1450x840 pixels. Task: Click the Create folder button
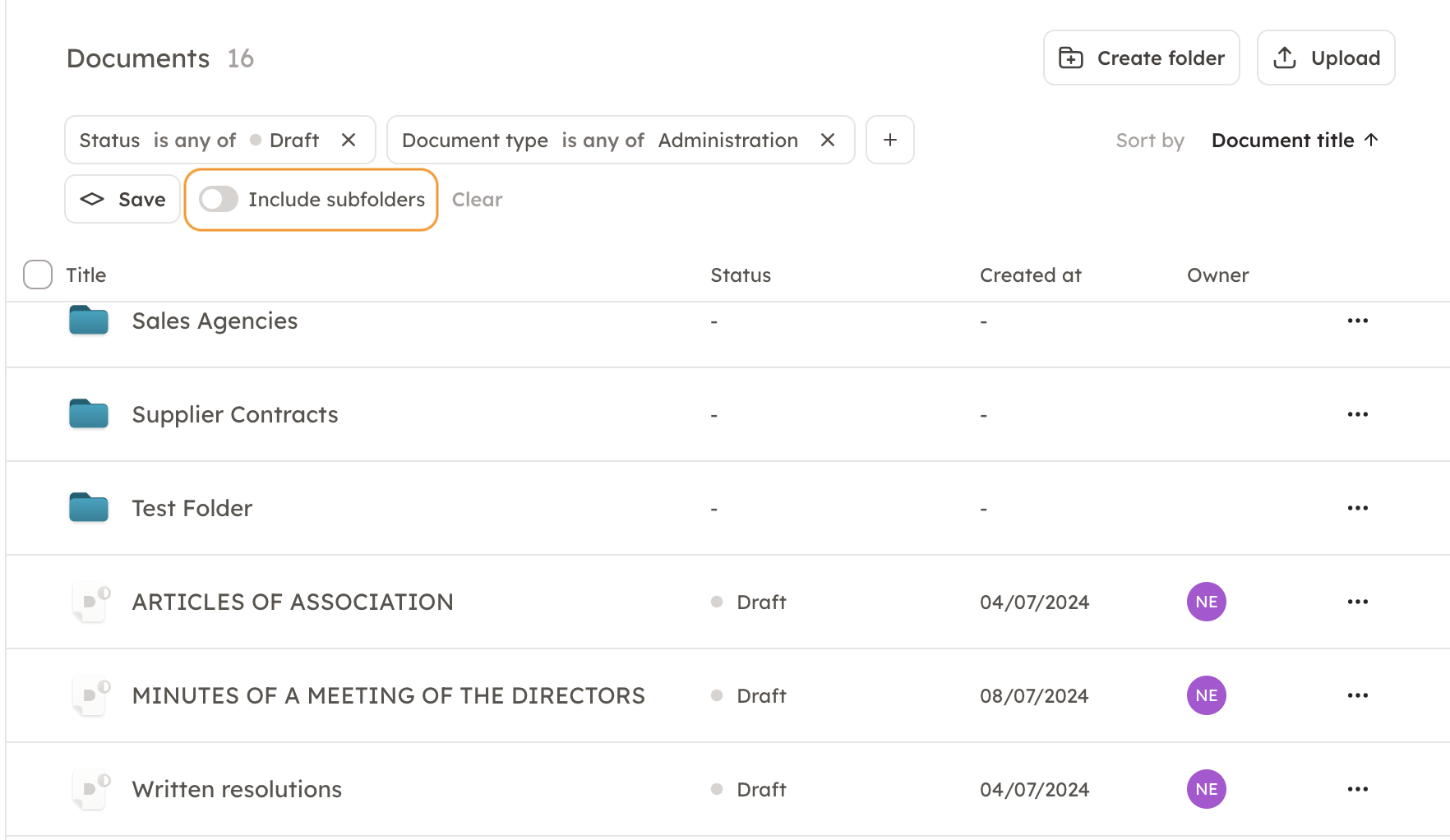coord(1141,58)
